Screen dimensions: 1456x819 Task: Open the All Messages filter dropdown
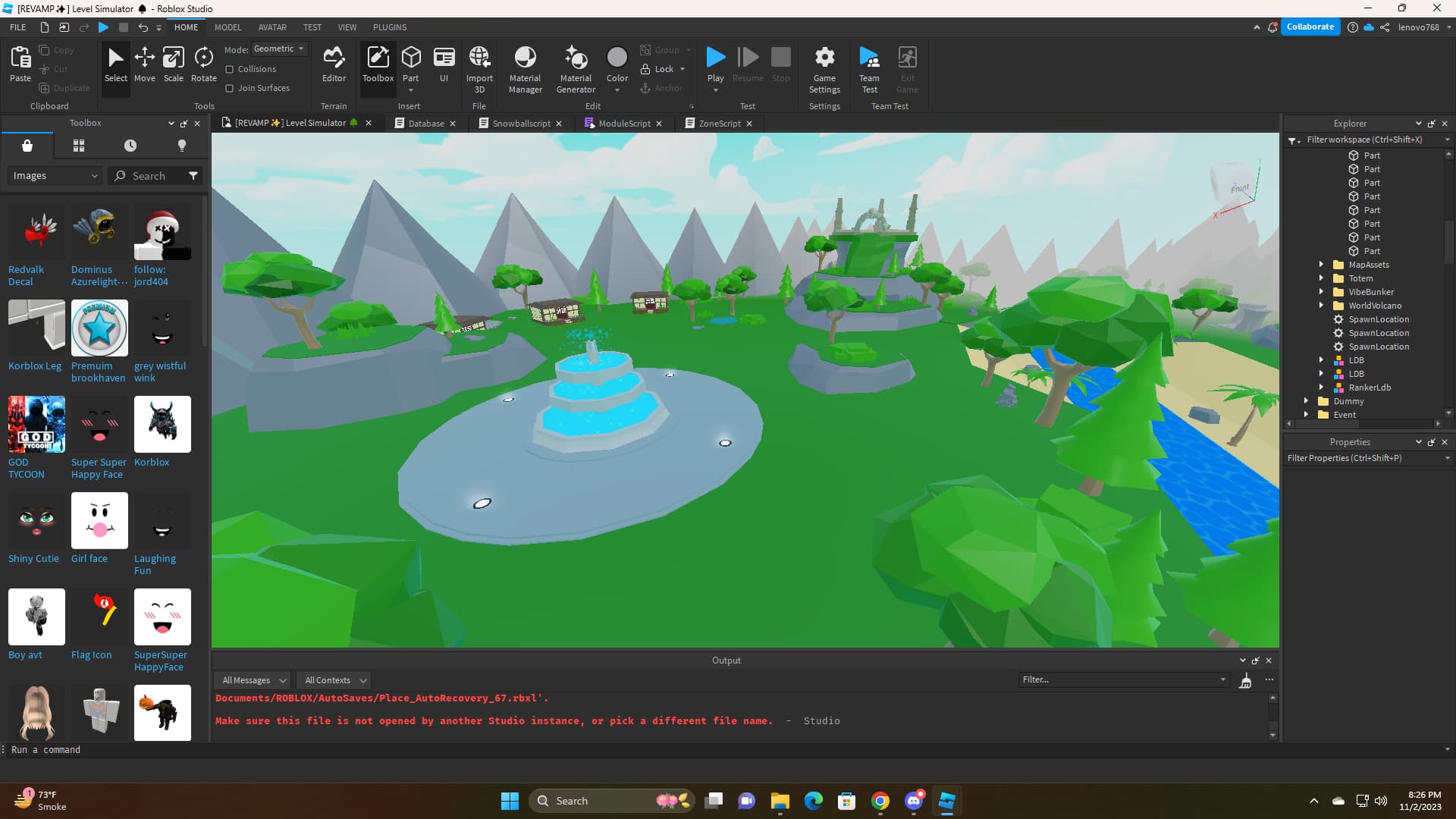click(252, 679)
